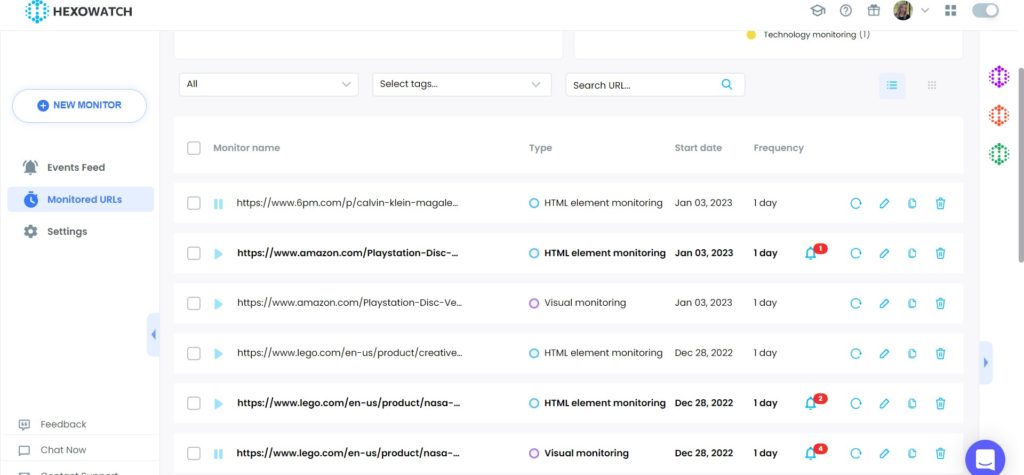Play the lego creative monitor
Viewport: 1024px width, 475px height.
pyautogui.click(x=218, y=353)
